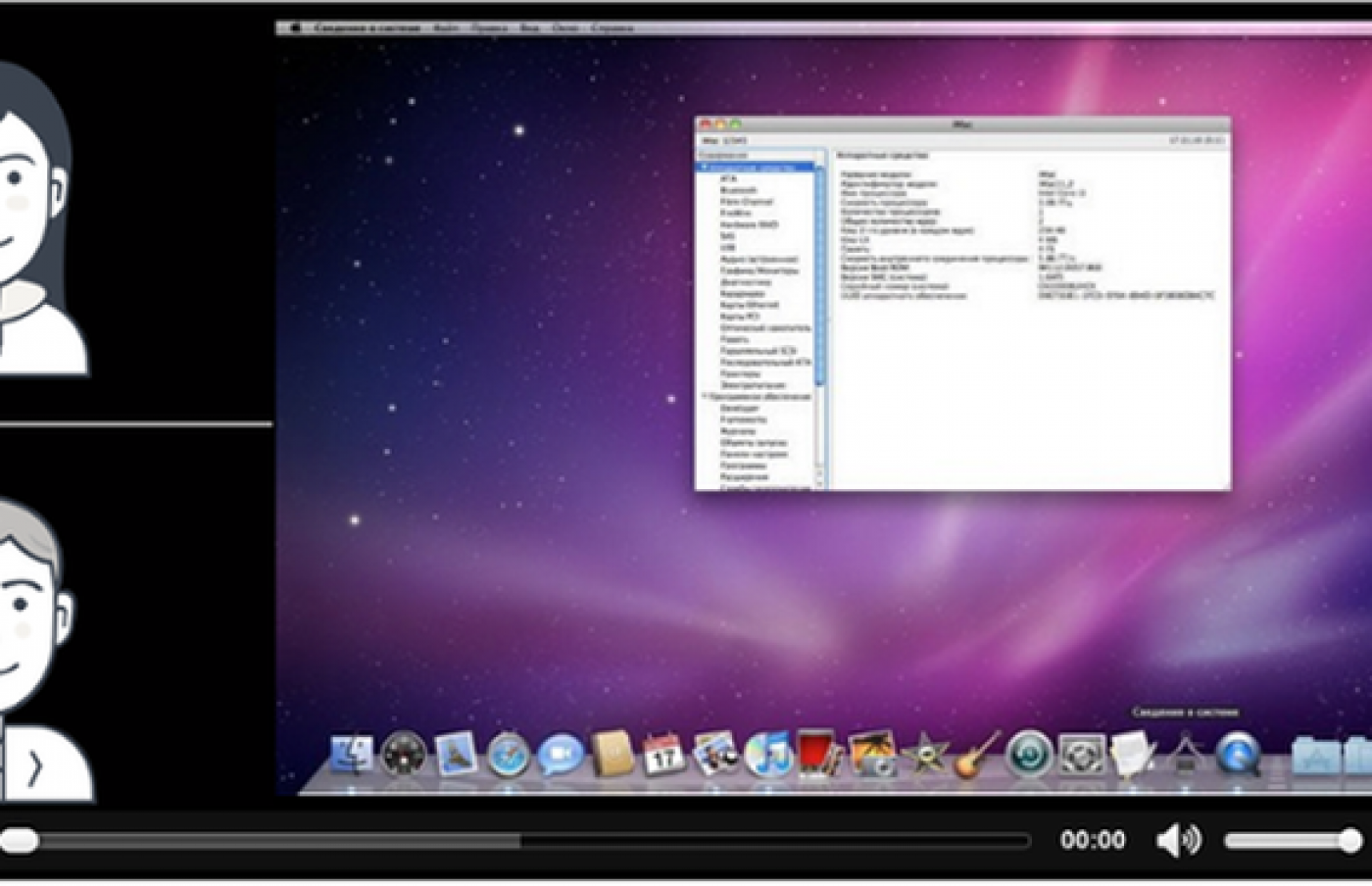Viewport: 1372px width, 886px height.
Task: Click the volume slider knob
Action: pyautogui.click(x=1350, y=840)
